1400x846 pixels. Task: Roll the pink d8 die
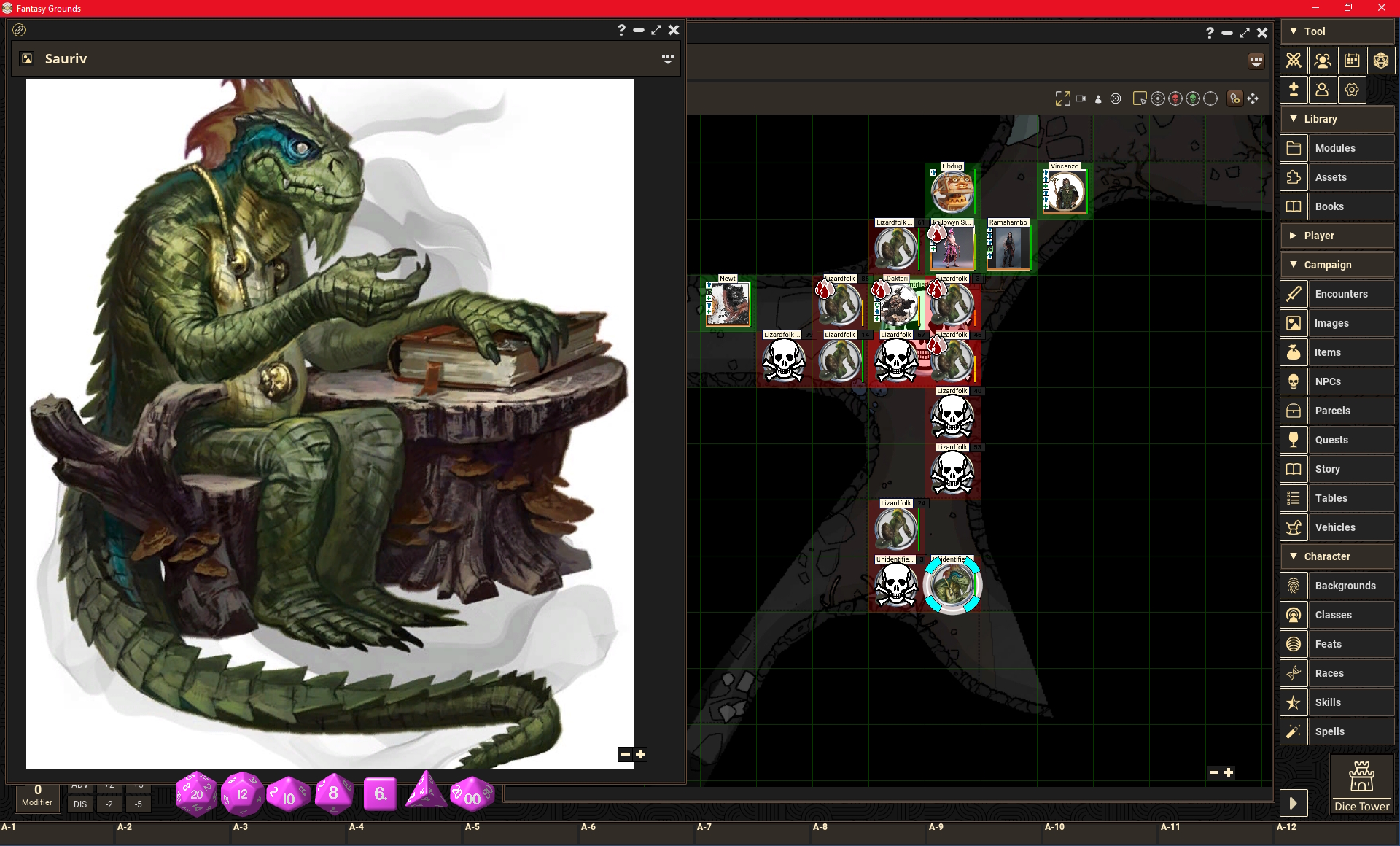pos(334,793)
